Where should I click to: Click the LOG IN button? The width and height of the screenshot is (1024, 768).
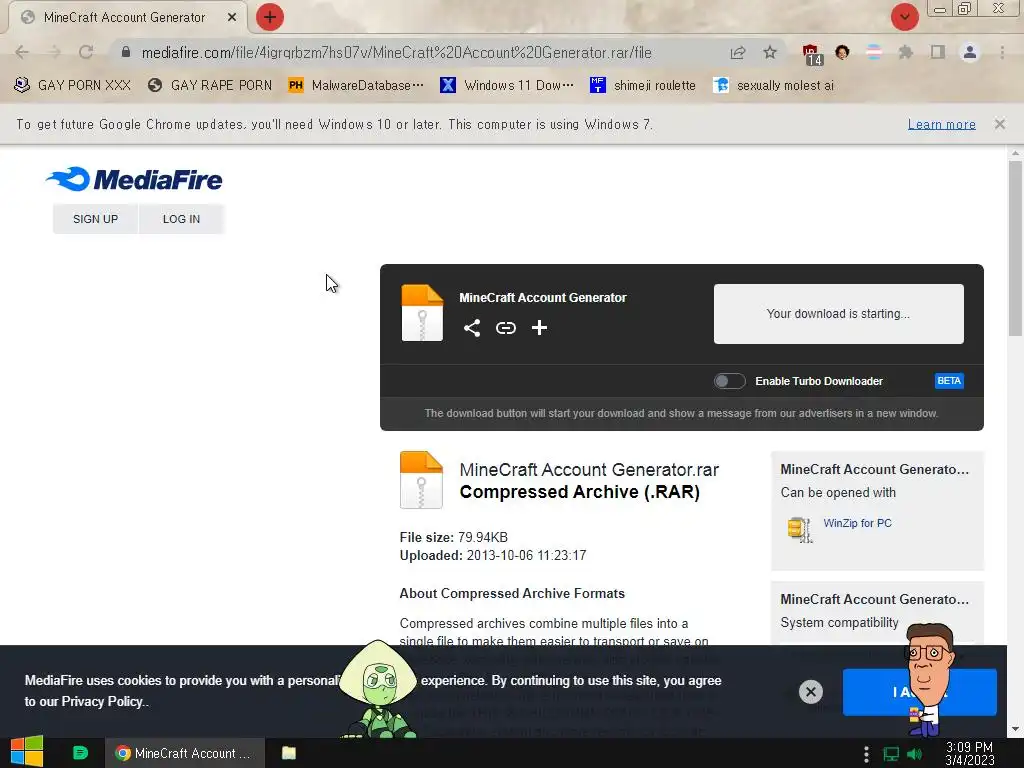(181, 219)
